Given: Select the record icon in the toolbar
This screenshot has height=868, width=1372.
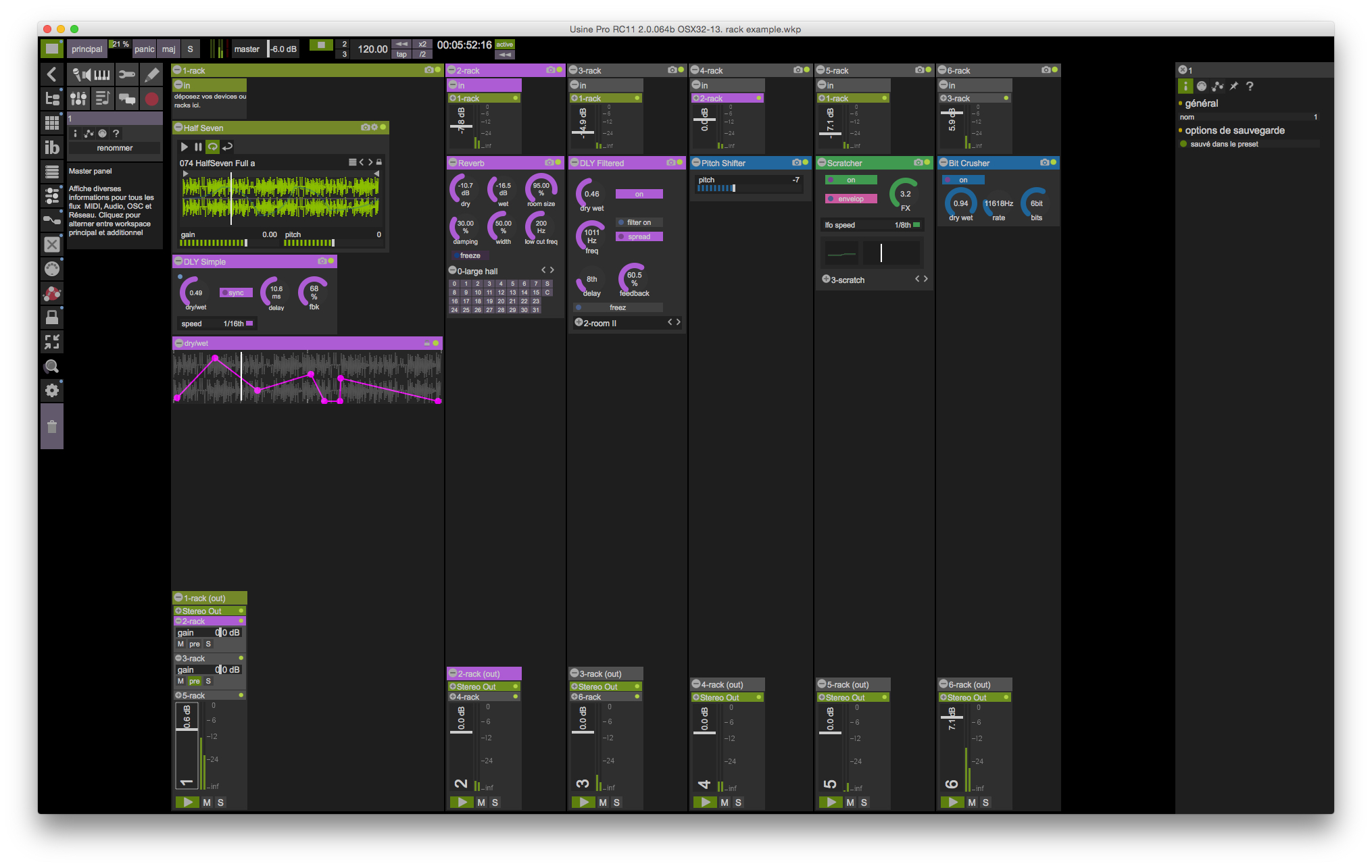Looking at the screenshot, I should tap(151, 99).
